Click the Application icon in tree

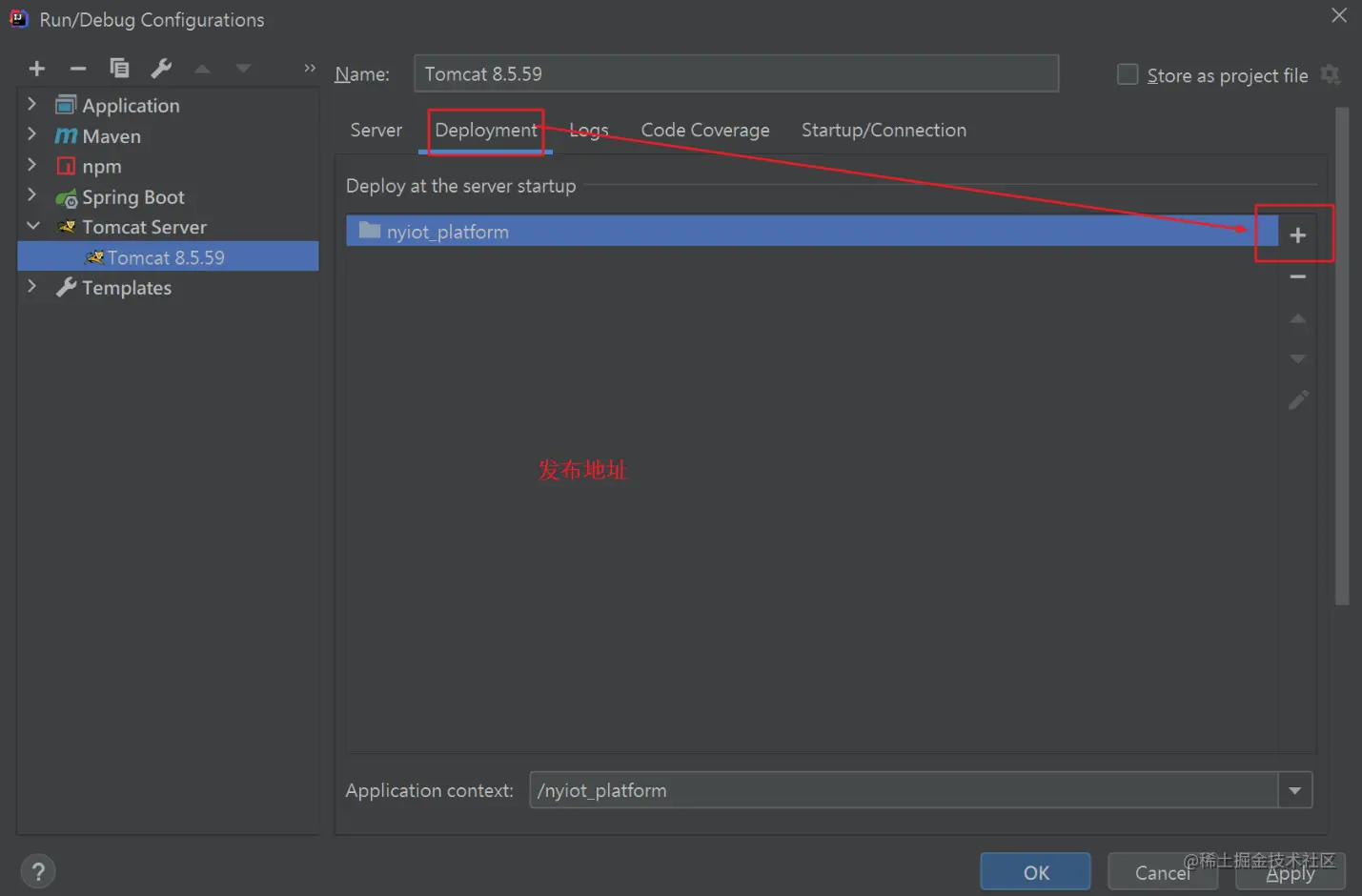point(66,105)
